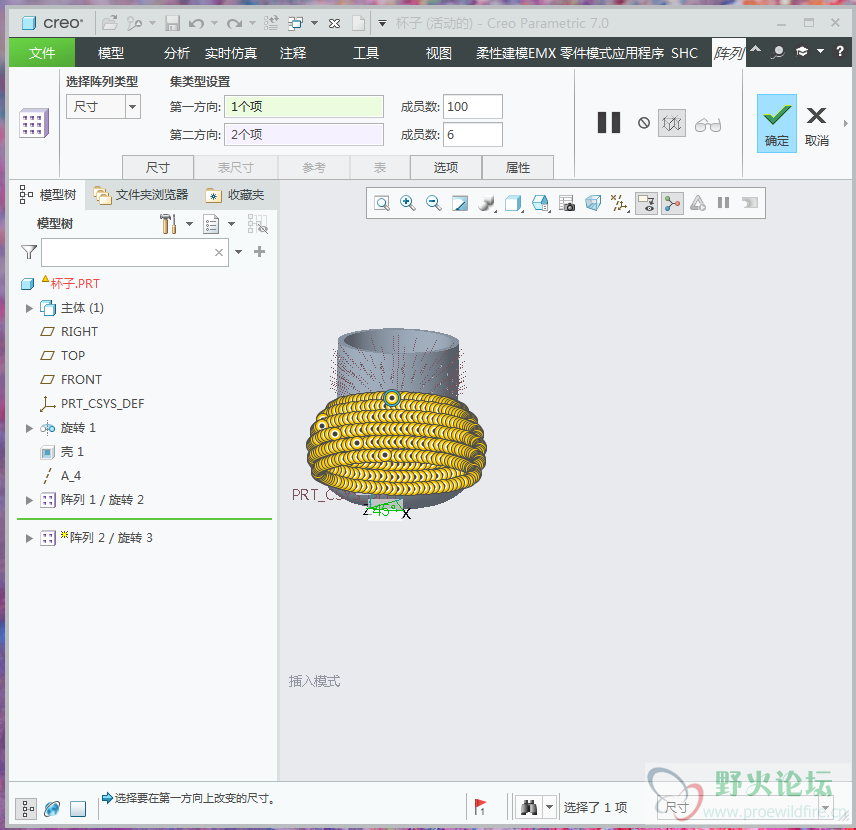Click the Windows switcher icon
Screen dimensions: 856x830
click(295, 23)
